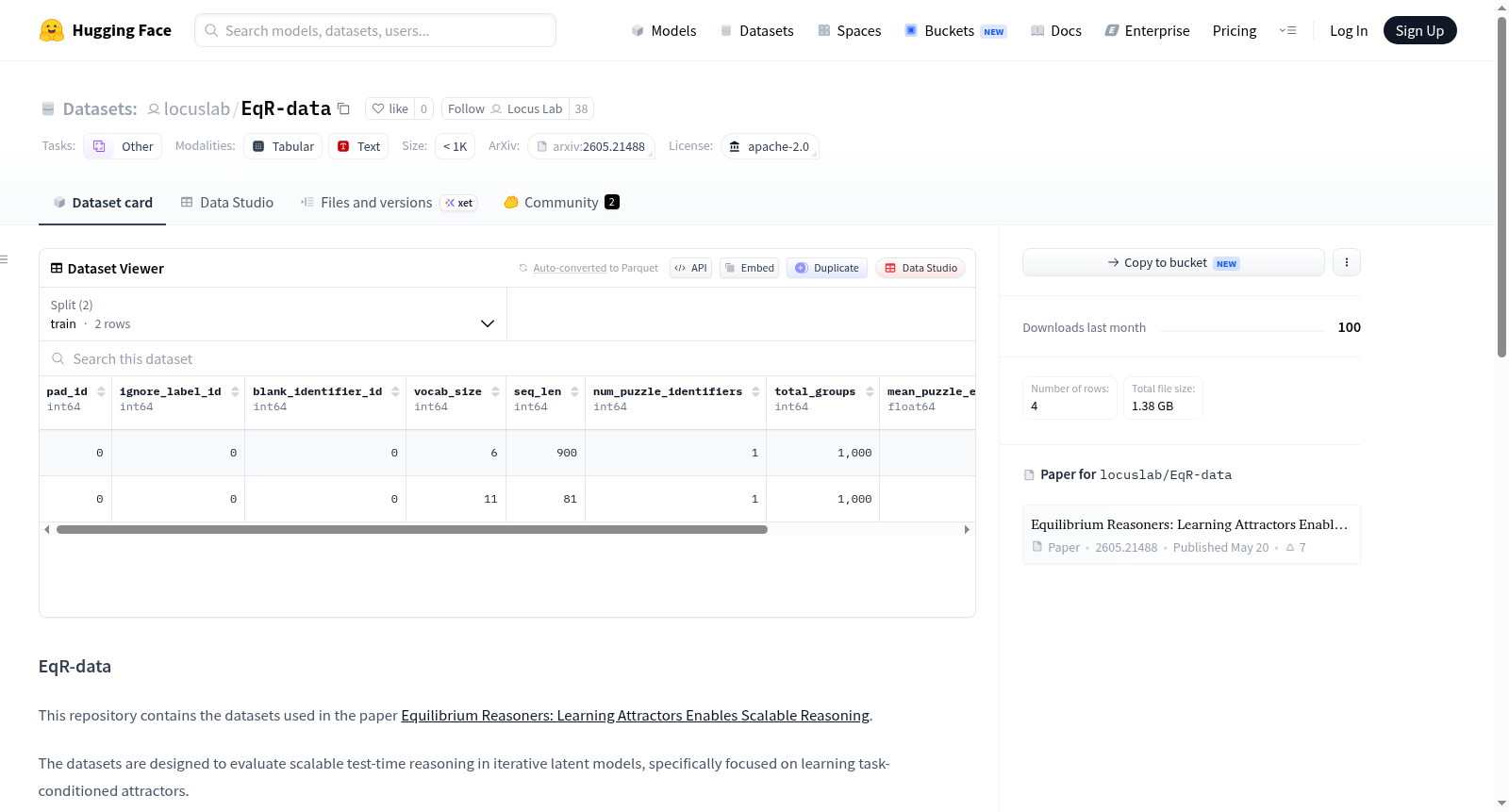Click the Other task tag
Viewport: 1509px width, 812px height.
123,146
